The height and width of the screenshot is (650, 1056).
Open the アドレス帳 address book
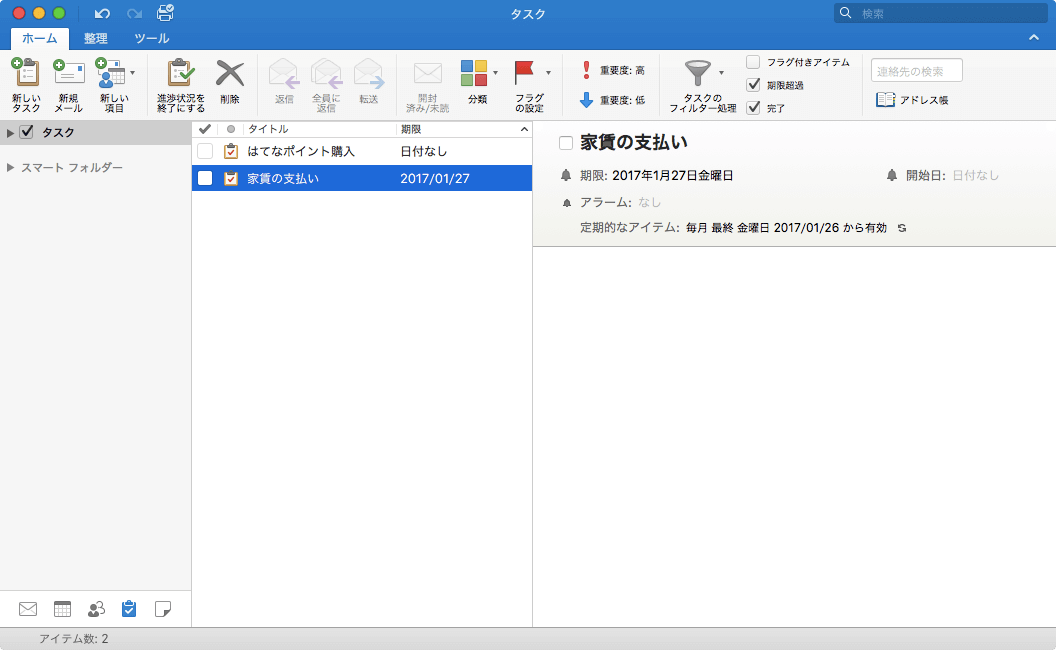pyautogui.click(x=912, y=100)
